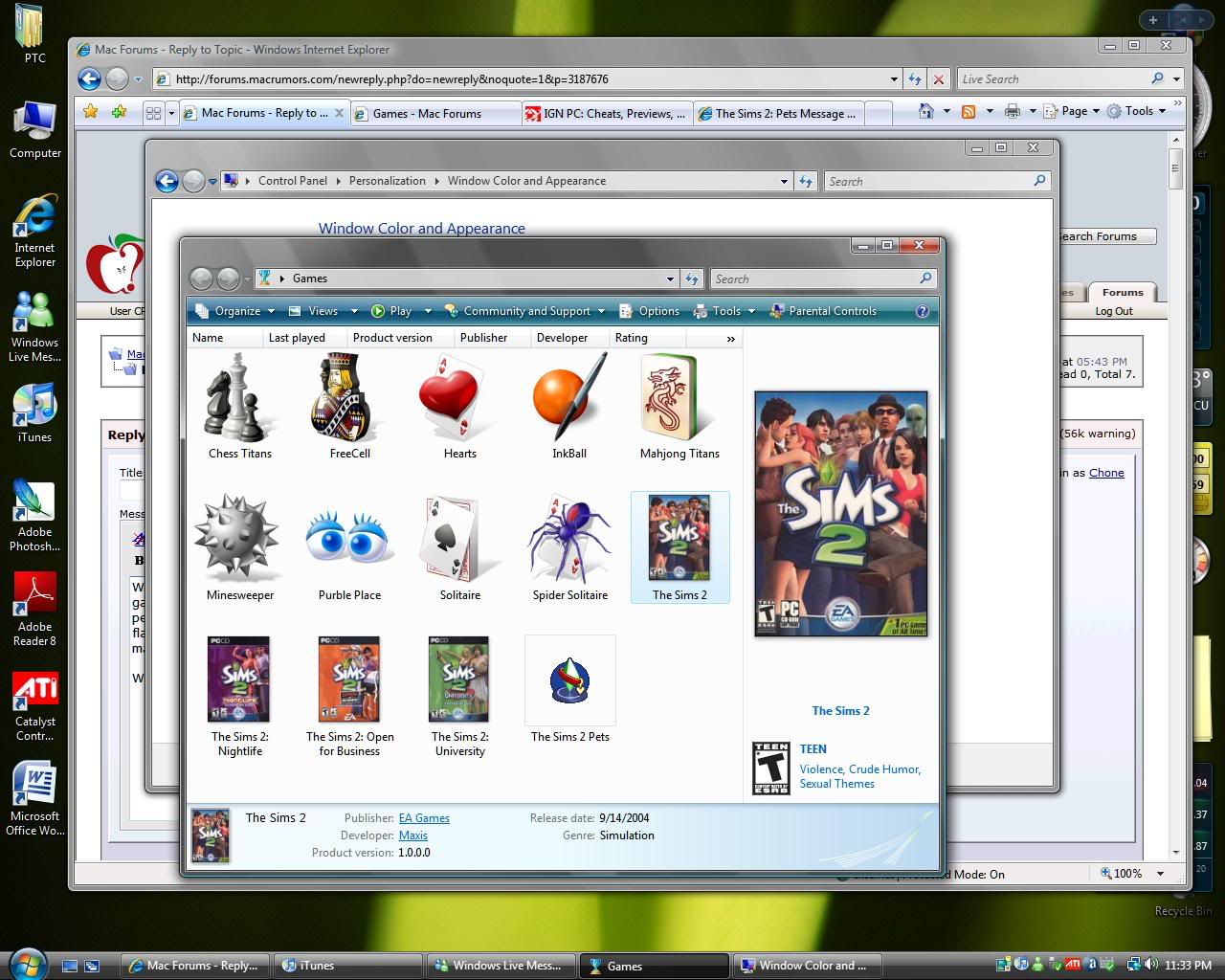The width and height of the screenshot is (1225, 980).
Task: Expand the Tools dropdown in Games window
Action: [726, 311]
